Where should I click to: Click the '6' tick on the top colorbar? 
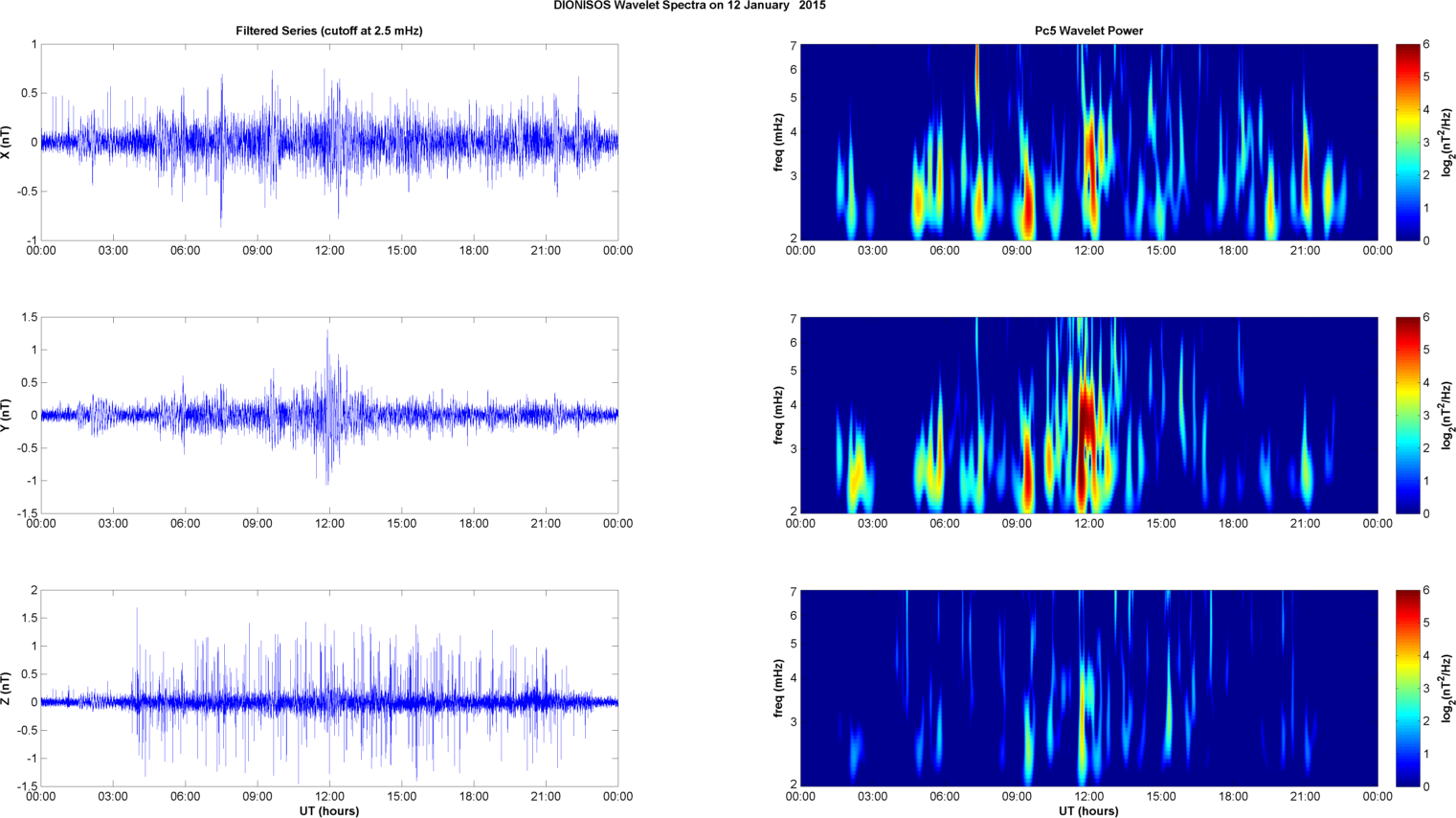(x=1426, y=44)
